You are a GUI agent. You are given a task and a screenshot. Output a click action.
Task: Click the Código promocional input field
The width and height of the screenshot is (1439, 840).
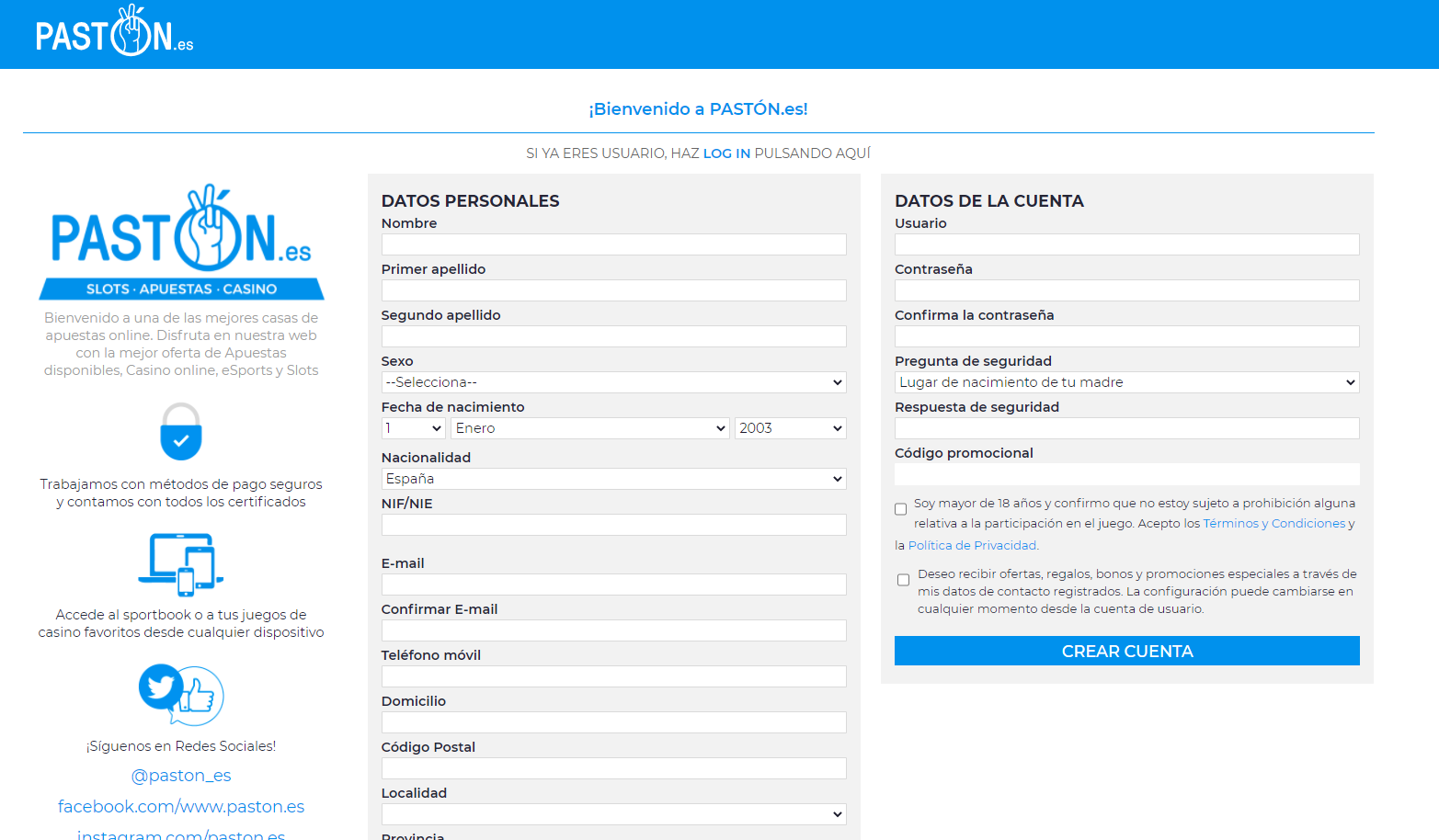click(x=1127, y=474)
